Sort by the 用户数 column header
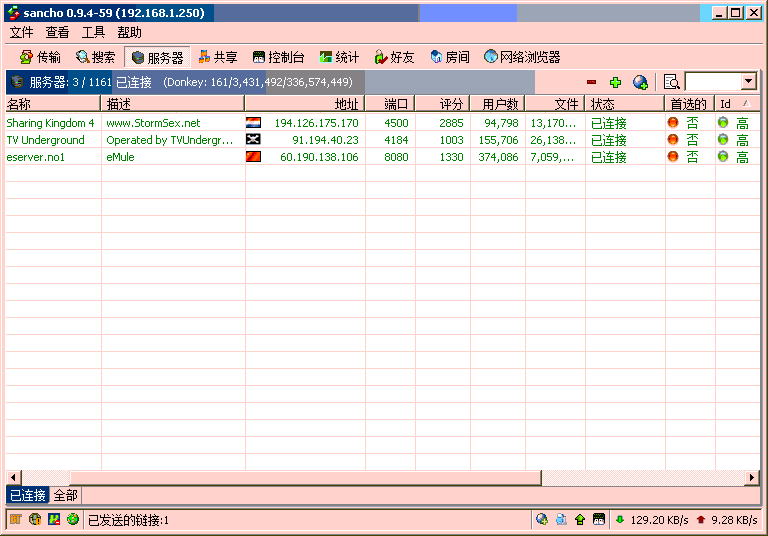The image size is (768, 536). [497, 104]
